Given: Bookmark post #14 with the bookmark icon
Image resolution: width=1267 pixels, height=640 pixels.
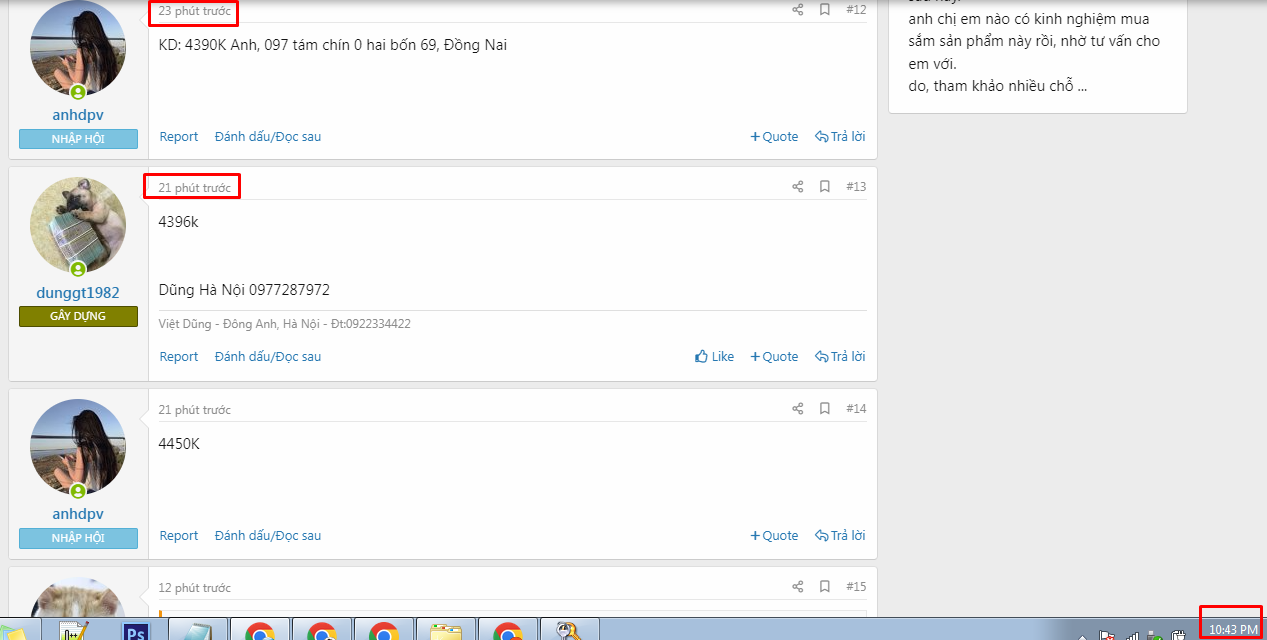Looking at the screenshot, I should [x=825, y=409].
